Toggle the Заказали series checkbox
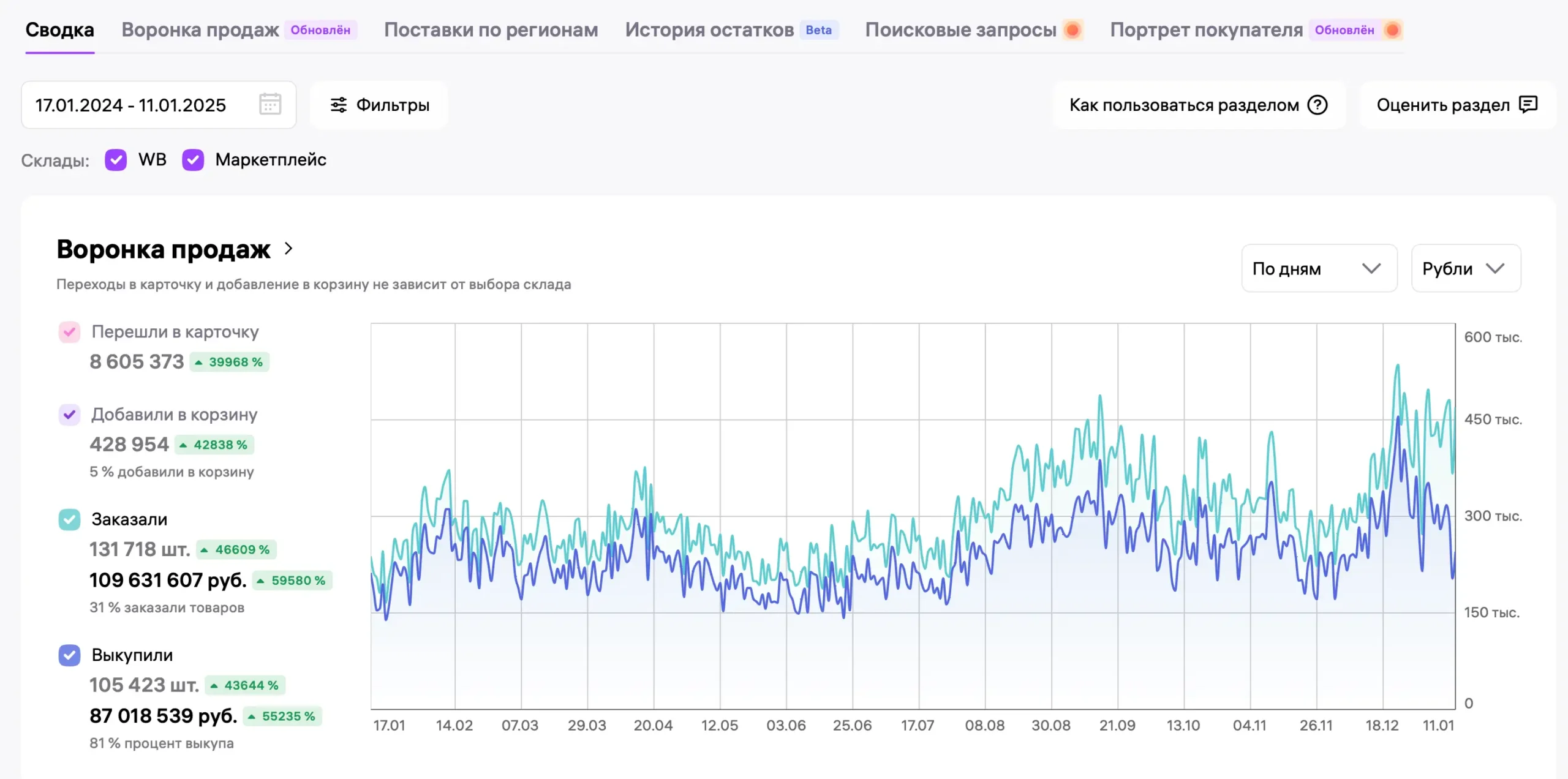The image size is (1568, 779). (x=69, y=519)
